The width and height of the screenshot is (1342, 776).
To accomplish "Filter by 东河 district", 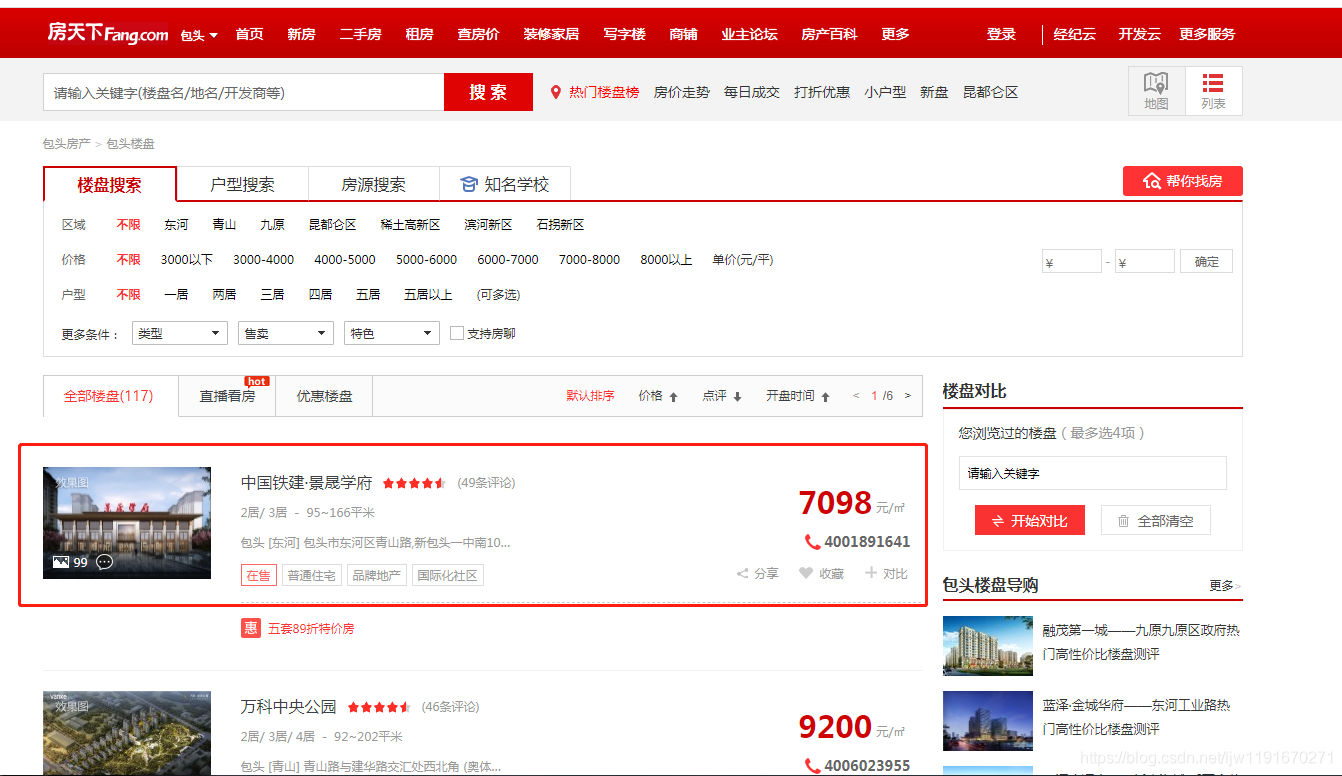I will coord(176,225).
